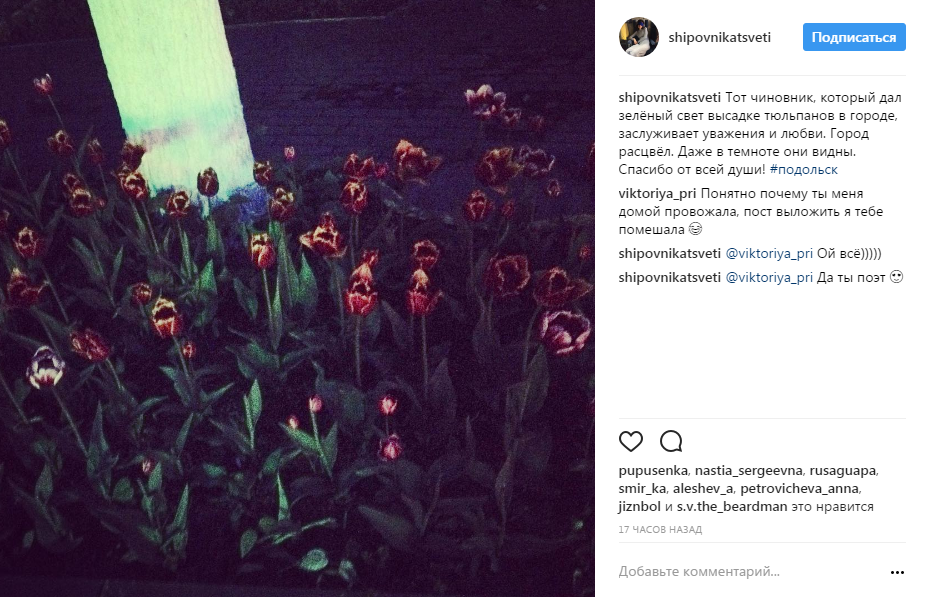Open shipovnikatsveti username in the post header
The width and height of the screenshot is (926, 597).
coord(719,37)
